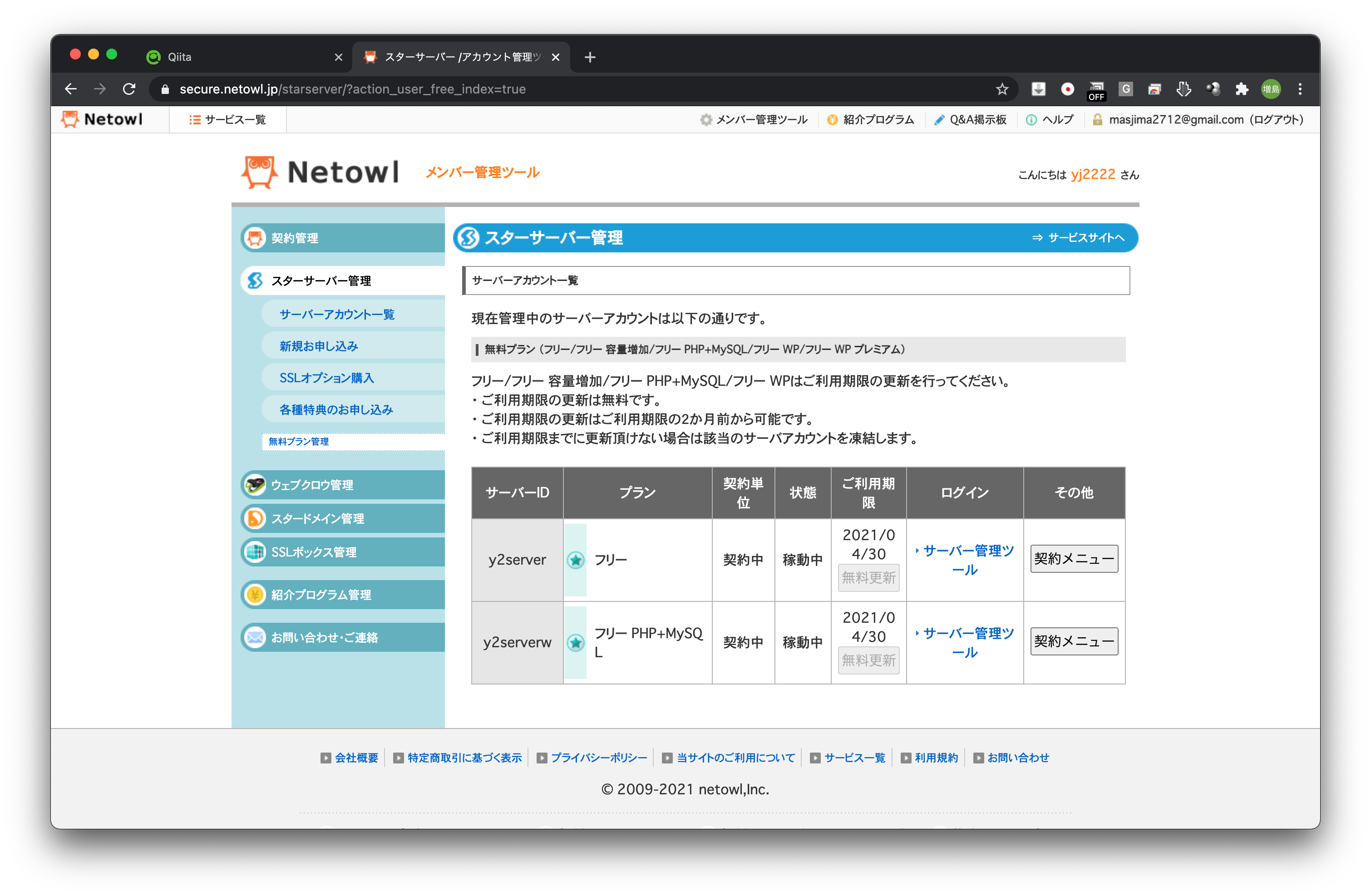Viewport: 1371px width, 896px height.
Task: Click the globe icon beside SSLボックス管理
Action: (255, 551)
